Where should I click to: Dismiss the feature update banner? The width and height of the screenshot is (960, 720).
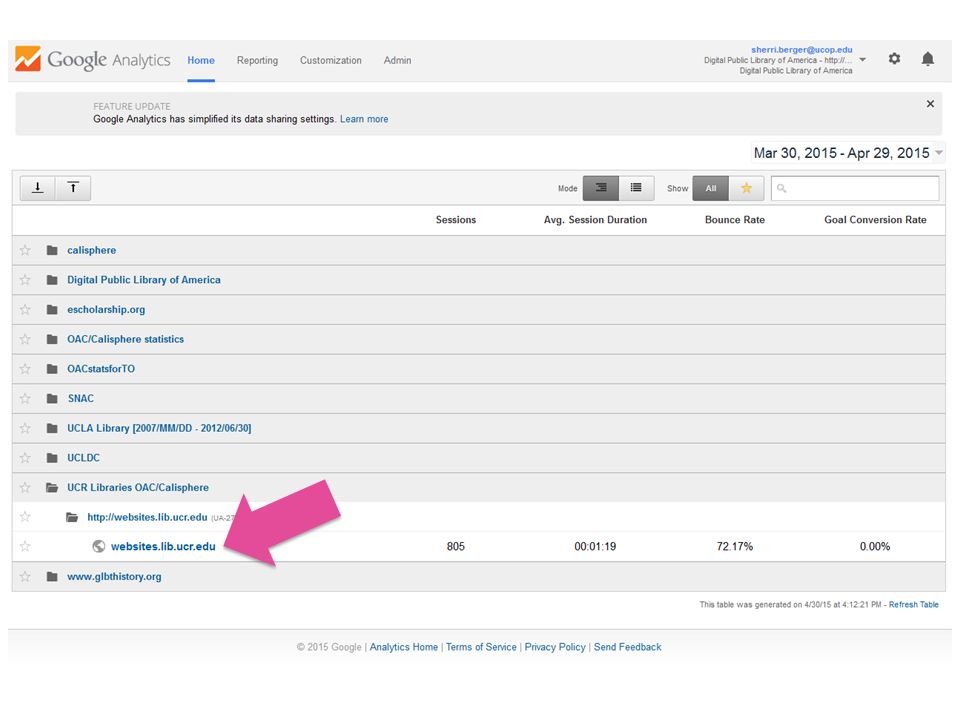click(x=930, y=104)
